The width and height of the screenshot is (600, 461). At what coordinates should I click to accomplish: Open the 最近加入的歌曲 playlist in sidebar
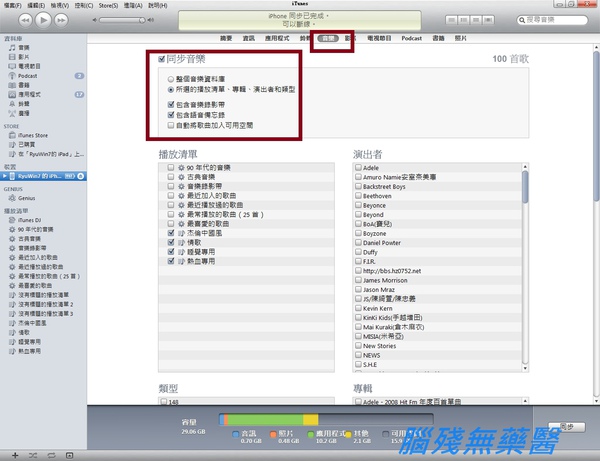click(38, 257)
